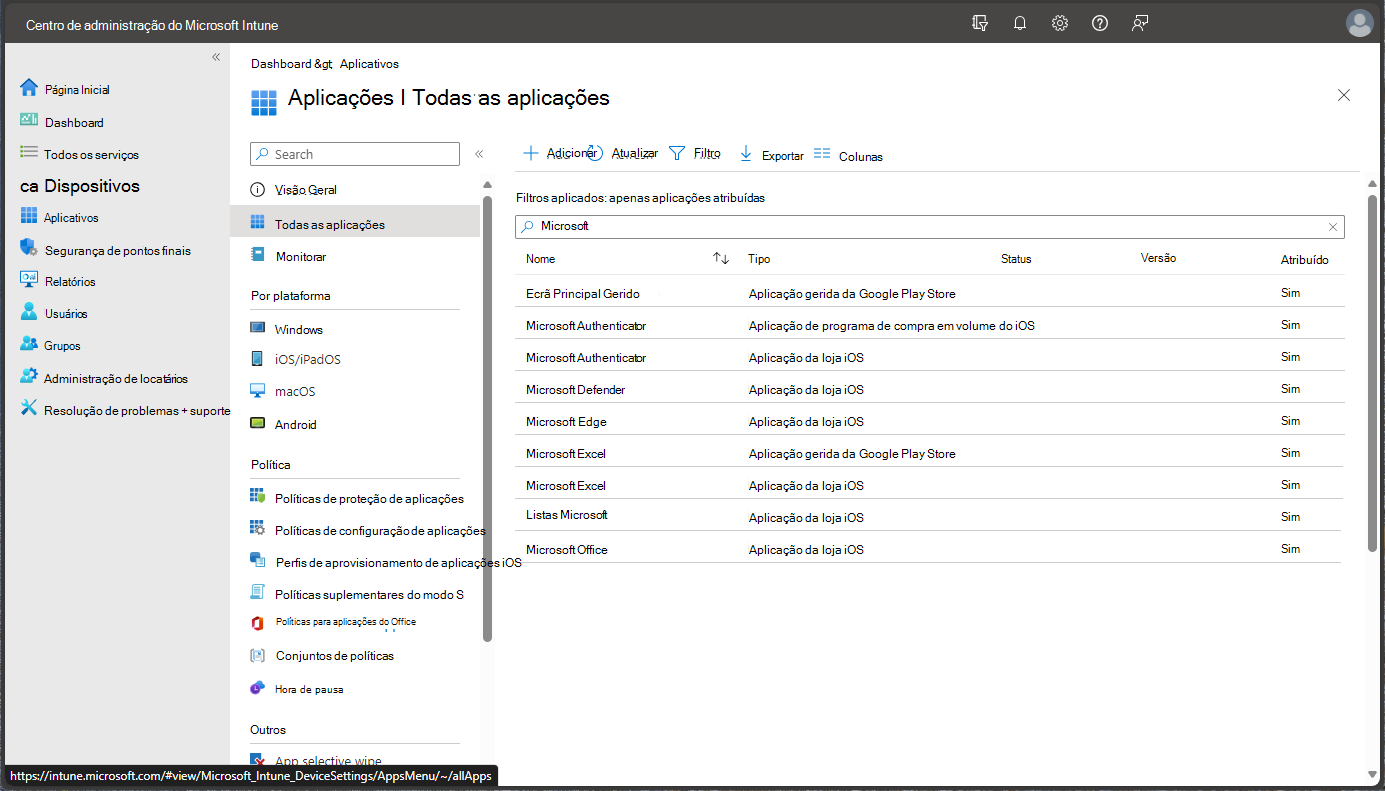The width and height of the screenshot is (1385, 791).
Task: Click the Dashboard breadcrumb link
Action: (281, 63)
